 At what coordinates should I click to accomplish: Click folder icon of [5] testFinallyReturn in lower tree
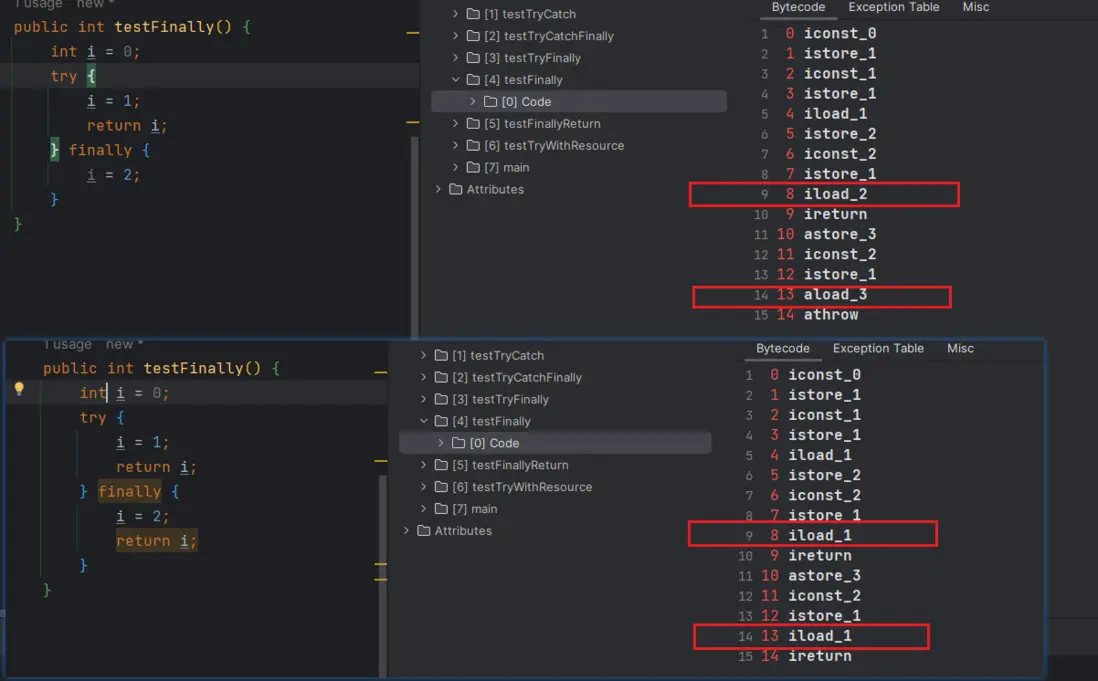pyautogui.click(x=441, y=465)
